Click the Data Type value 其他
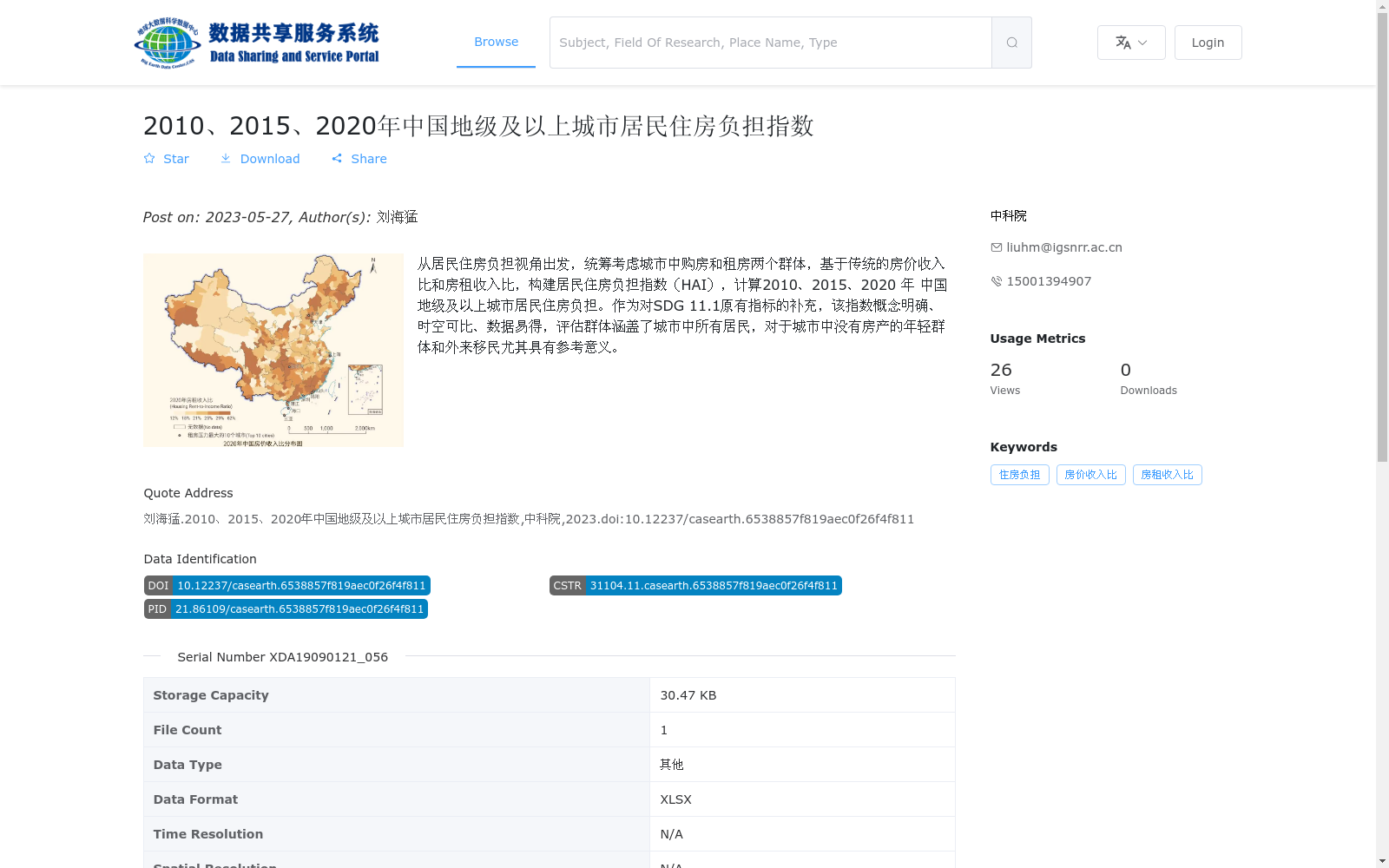 coord(672,765)
